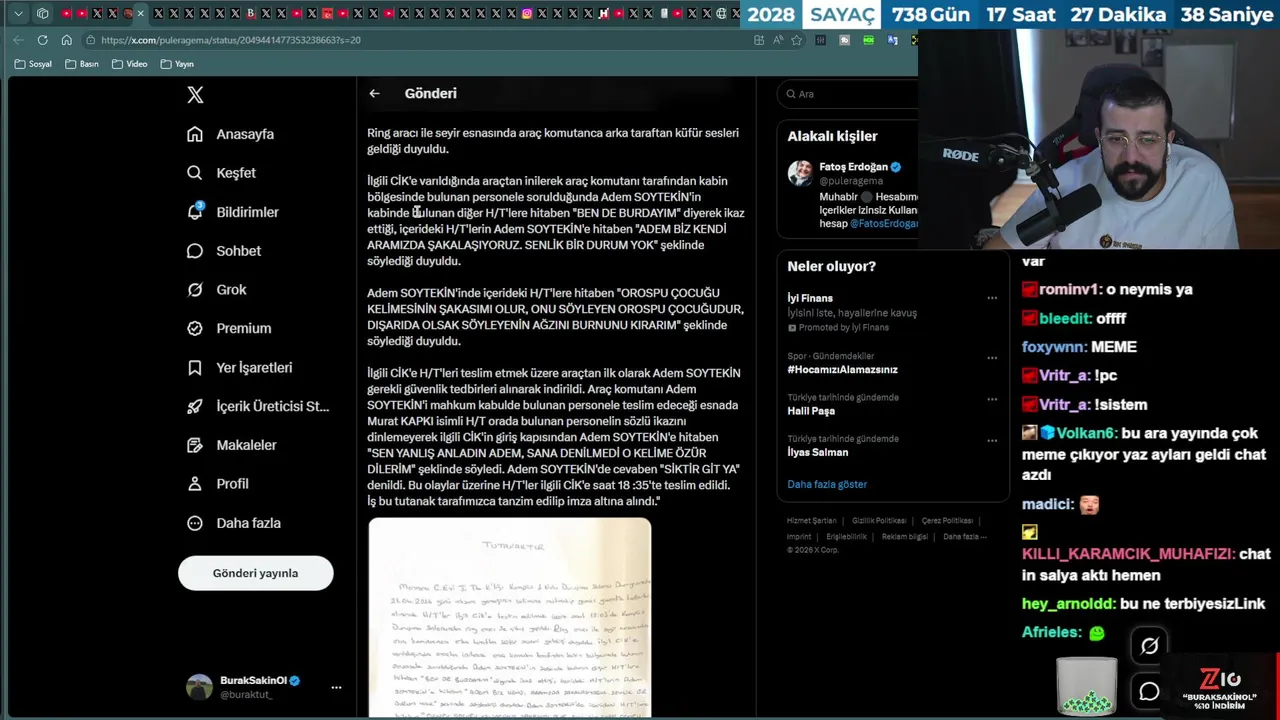1280x720 pixels.
Task: Add page to favorites star icon
Action: [x=796, y=40]
